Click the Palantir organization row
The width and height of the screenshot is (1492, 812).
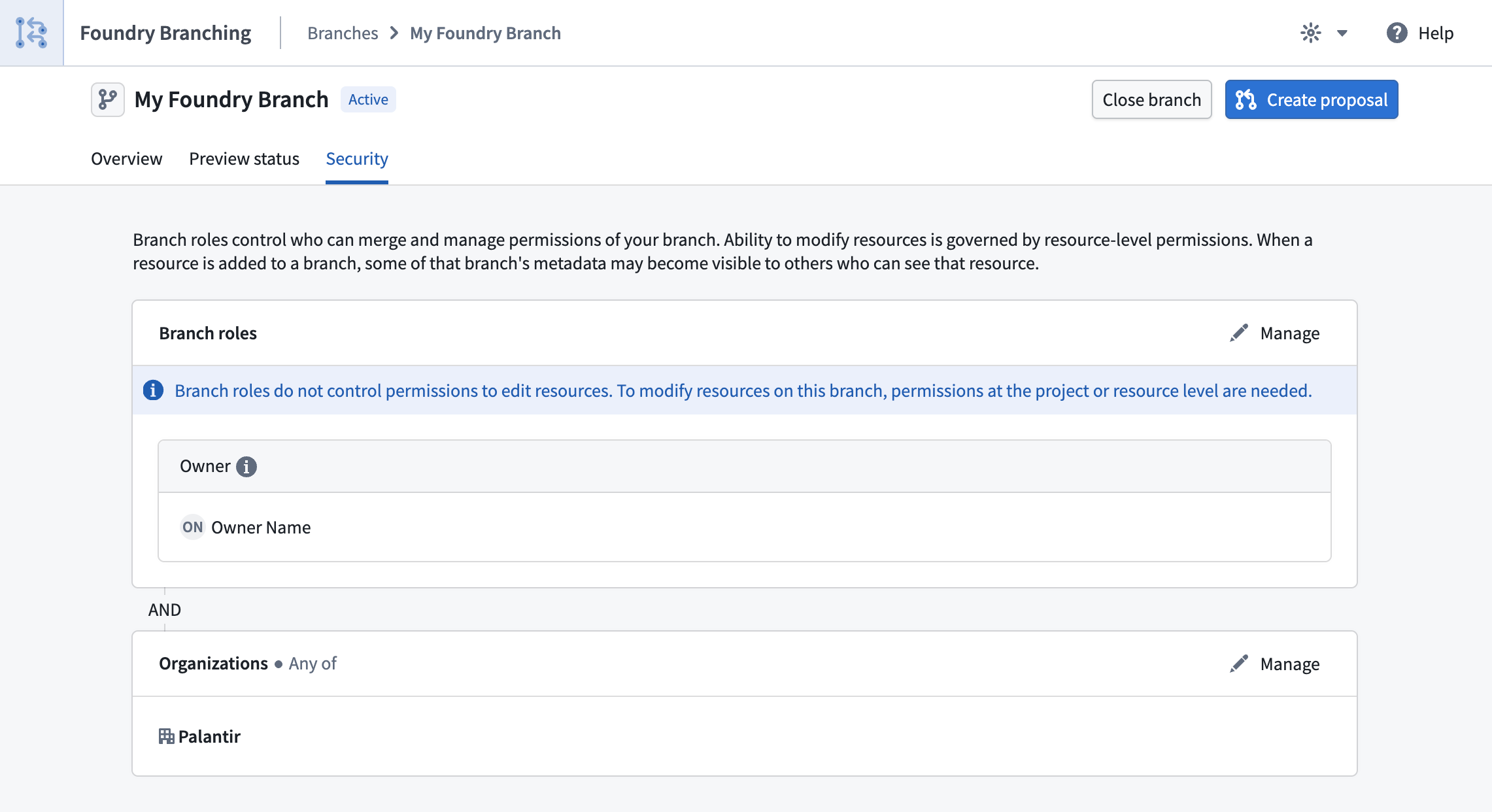pyautogui.click(x=209, y=736)
